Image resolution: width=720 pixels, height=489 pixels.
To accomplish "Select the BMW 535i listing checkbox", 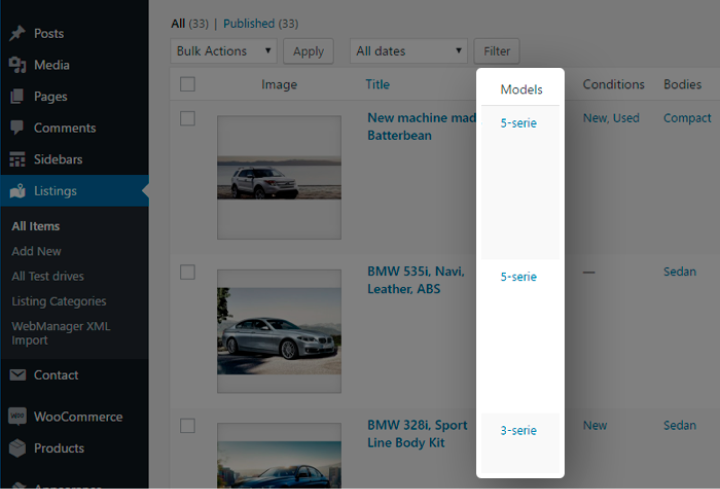I will click(x=187, y=272).
